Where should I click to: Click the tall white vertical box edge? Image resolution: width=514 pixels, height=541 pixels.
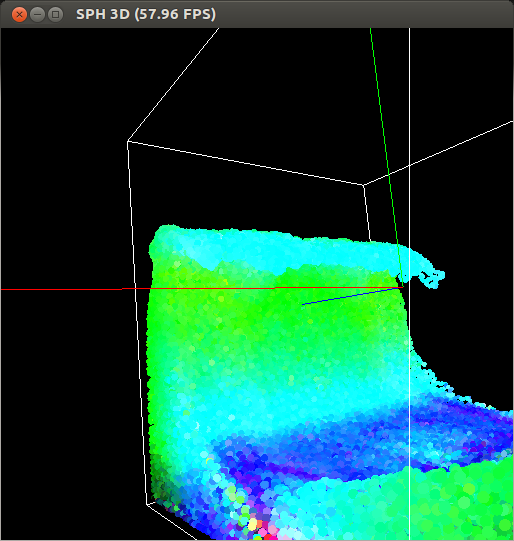[409, 284]
